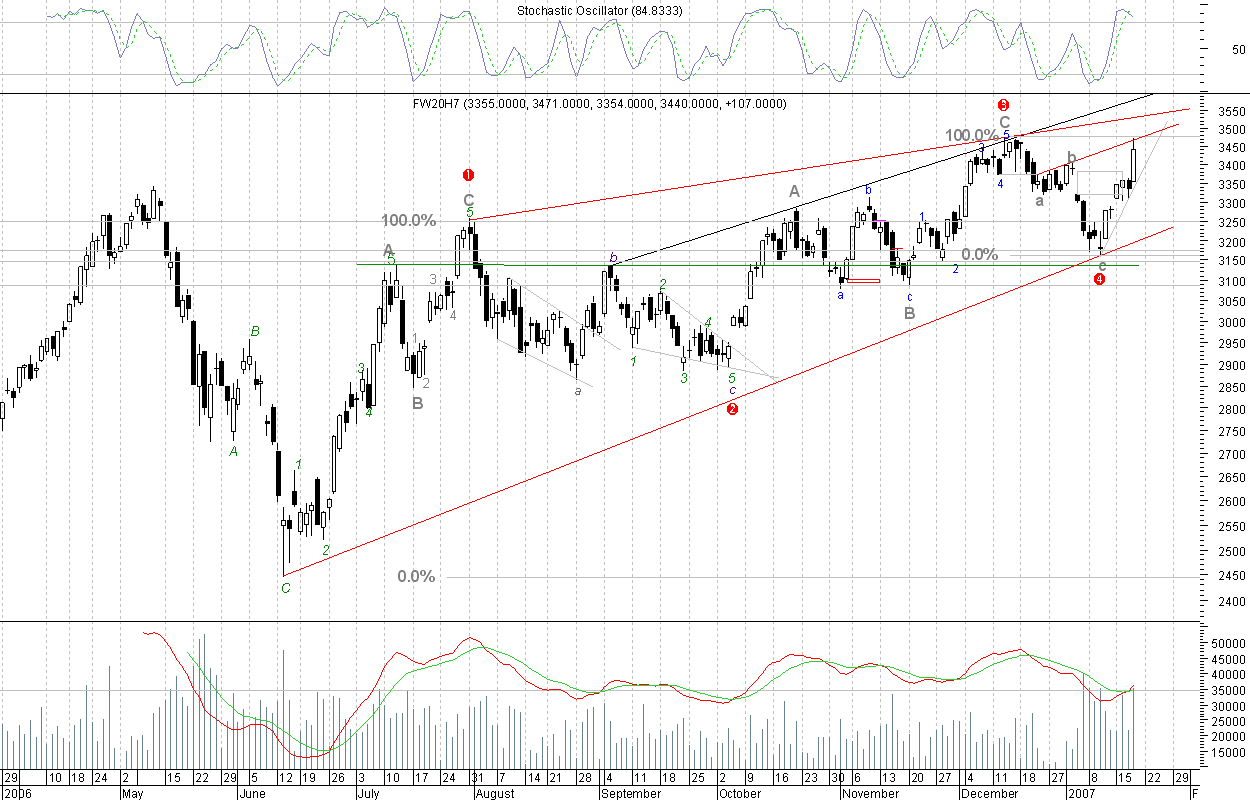Viewport: 1250px width, 800px height.
Task: Select red wave marker 1 above July peak
Action: [x=467, y=174]
